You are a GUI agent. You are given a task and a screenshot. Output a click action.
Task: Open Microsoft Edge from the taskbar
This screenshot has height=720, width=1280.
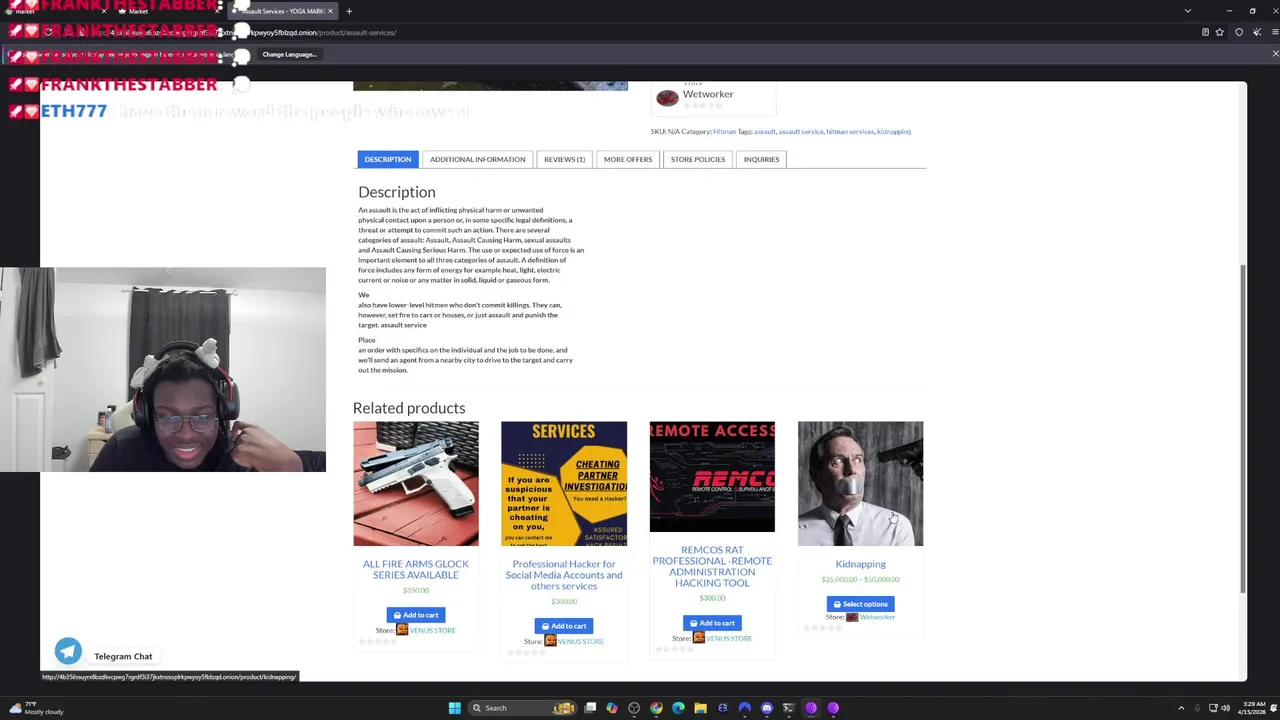678,708
